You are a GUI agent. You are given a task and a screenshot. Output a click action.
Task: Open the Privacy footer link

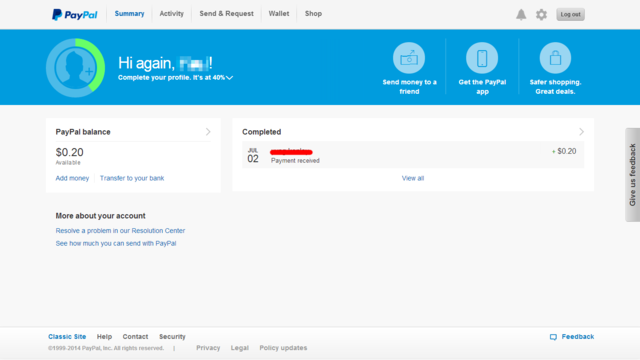[x=208, y=348]
